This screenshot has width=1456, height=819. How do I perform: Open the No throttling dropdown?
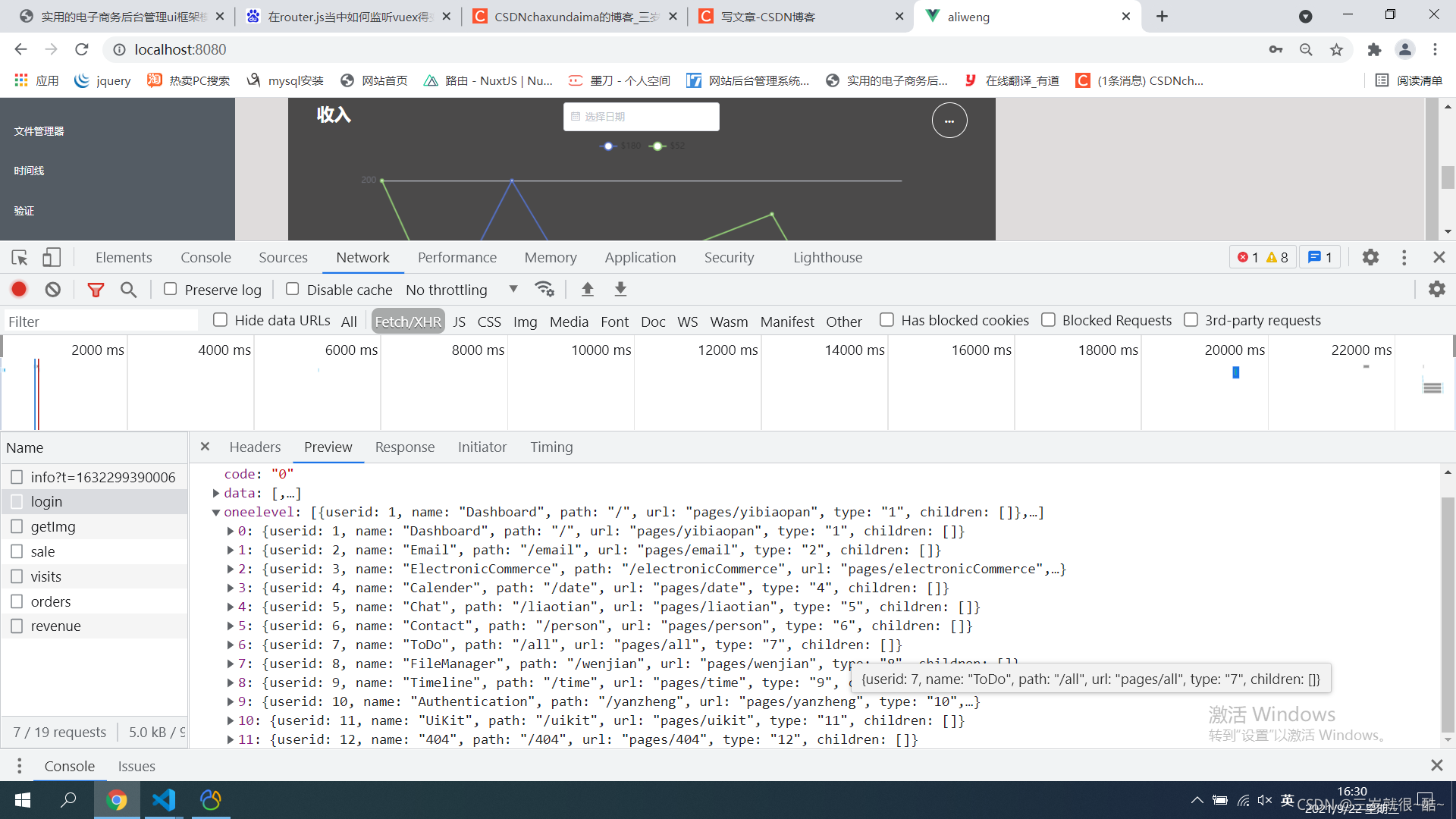click(x=462, y=290)
